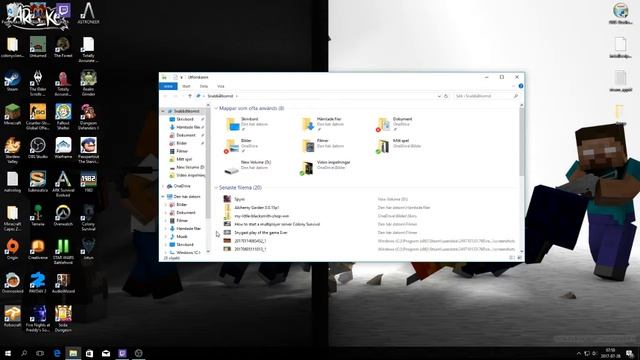Viewport: 640px width, 360px height.
Task: Open Explorer help question mark button
Action: click(x=521, y=86)
